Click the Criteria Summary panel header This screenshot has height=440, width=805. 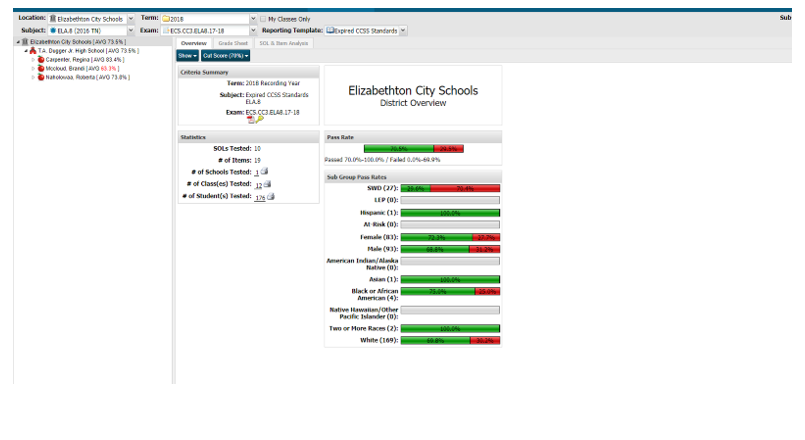click(248, 72)
